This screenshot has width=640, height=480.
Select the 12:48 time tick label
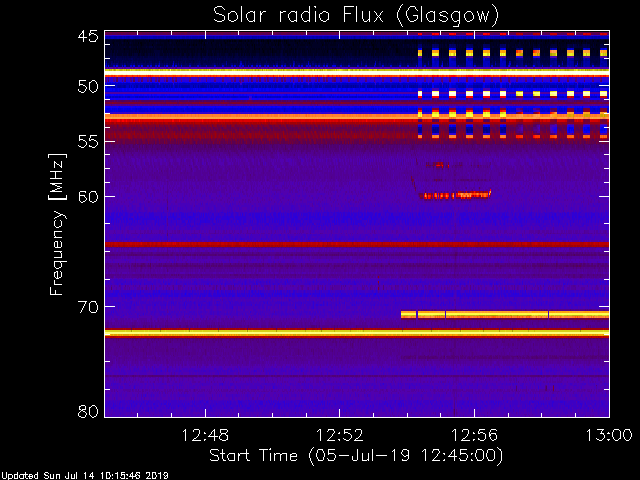pyautogui.click(x=206, y=435)
